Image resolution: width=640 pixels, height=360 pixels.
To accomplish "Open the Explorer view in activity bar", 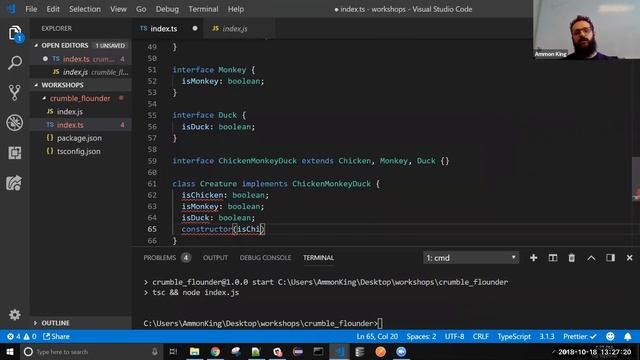I will tap(15, 33).
